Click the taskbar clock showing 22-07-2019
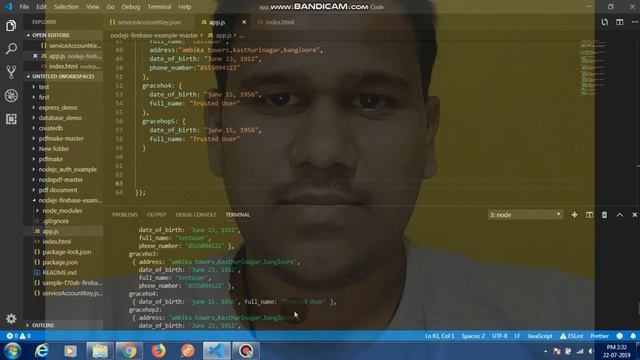 [617, 351]
